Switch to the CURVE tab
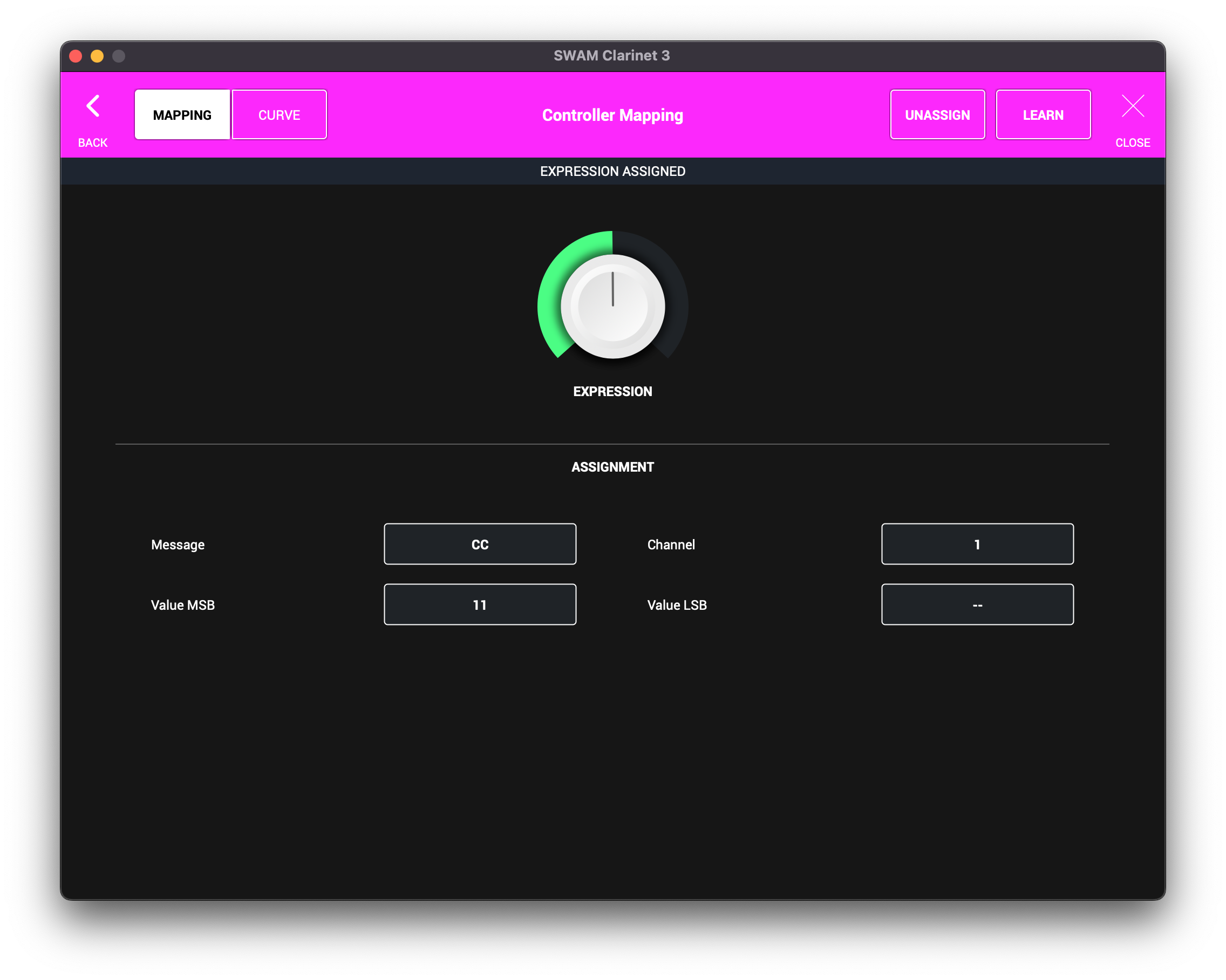Image resolution: width=1226 pixels, height=980 pixels. tap(279, 115)
